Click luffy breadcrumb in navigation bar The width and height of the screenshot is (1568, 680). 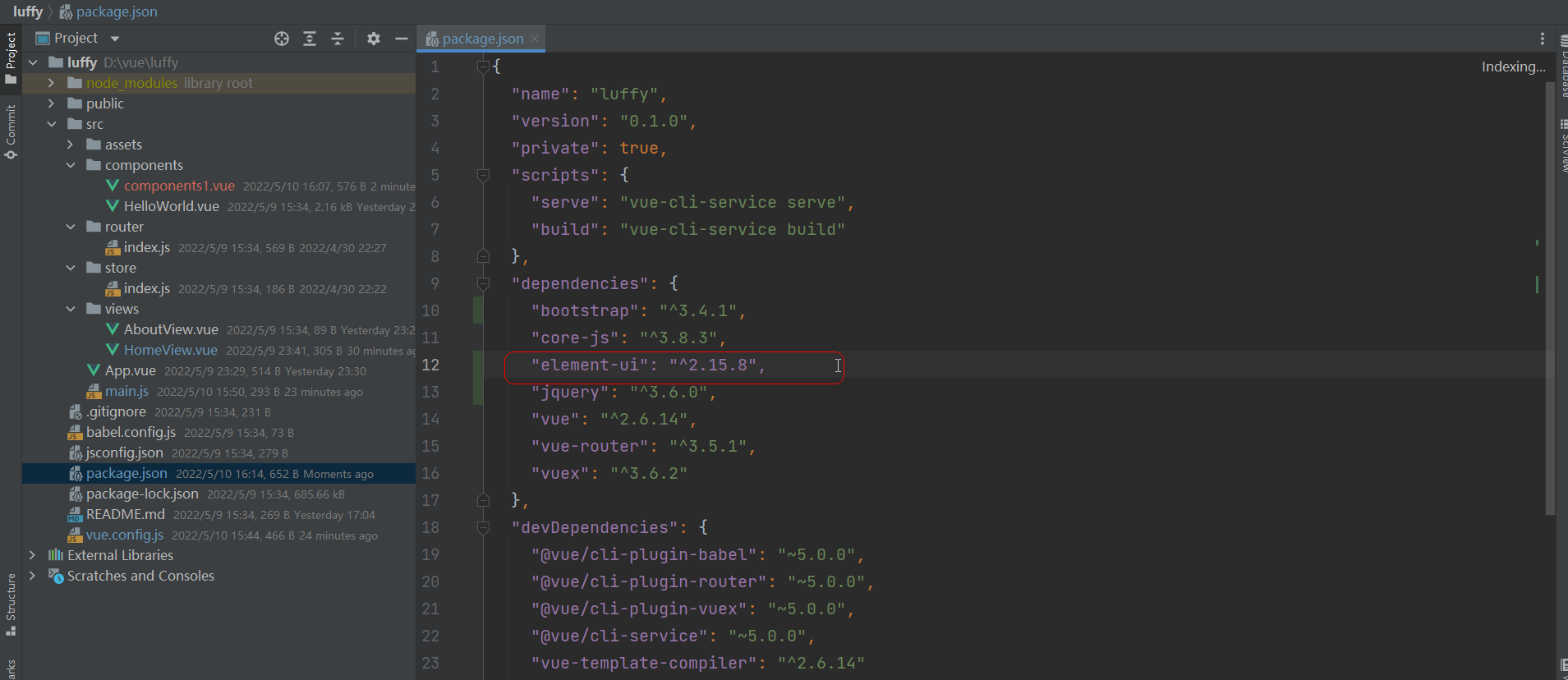pyautogui.click(x=28, y=11)
